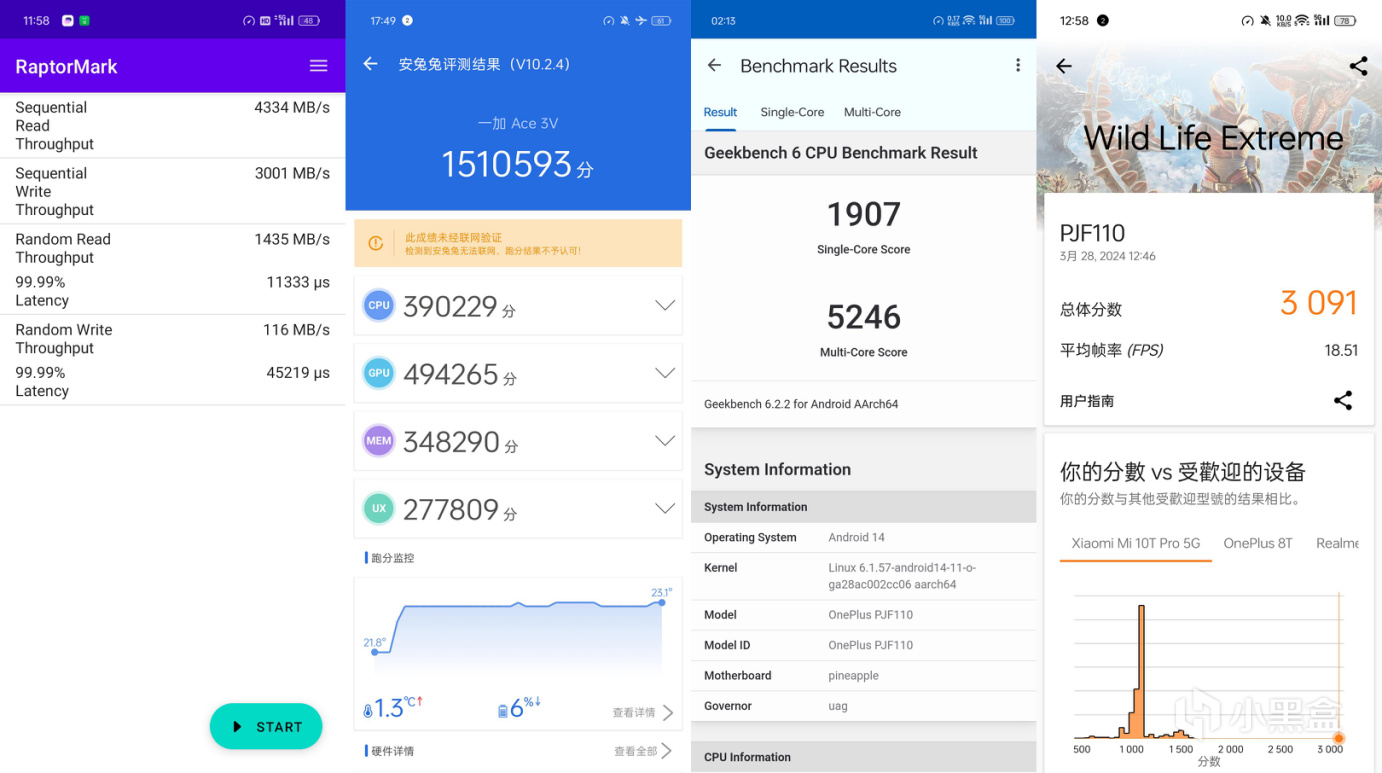1382x773 pixels.
Task: Tap the purple MEM badge in AnTuTu
Action: pyautogui.click(x=379, y=441)
